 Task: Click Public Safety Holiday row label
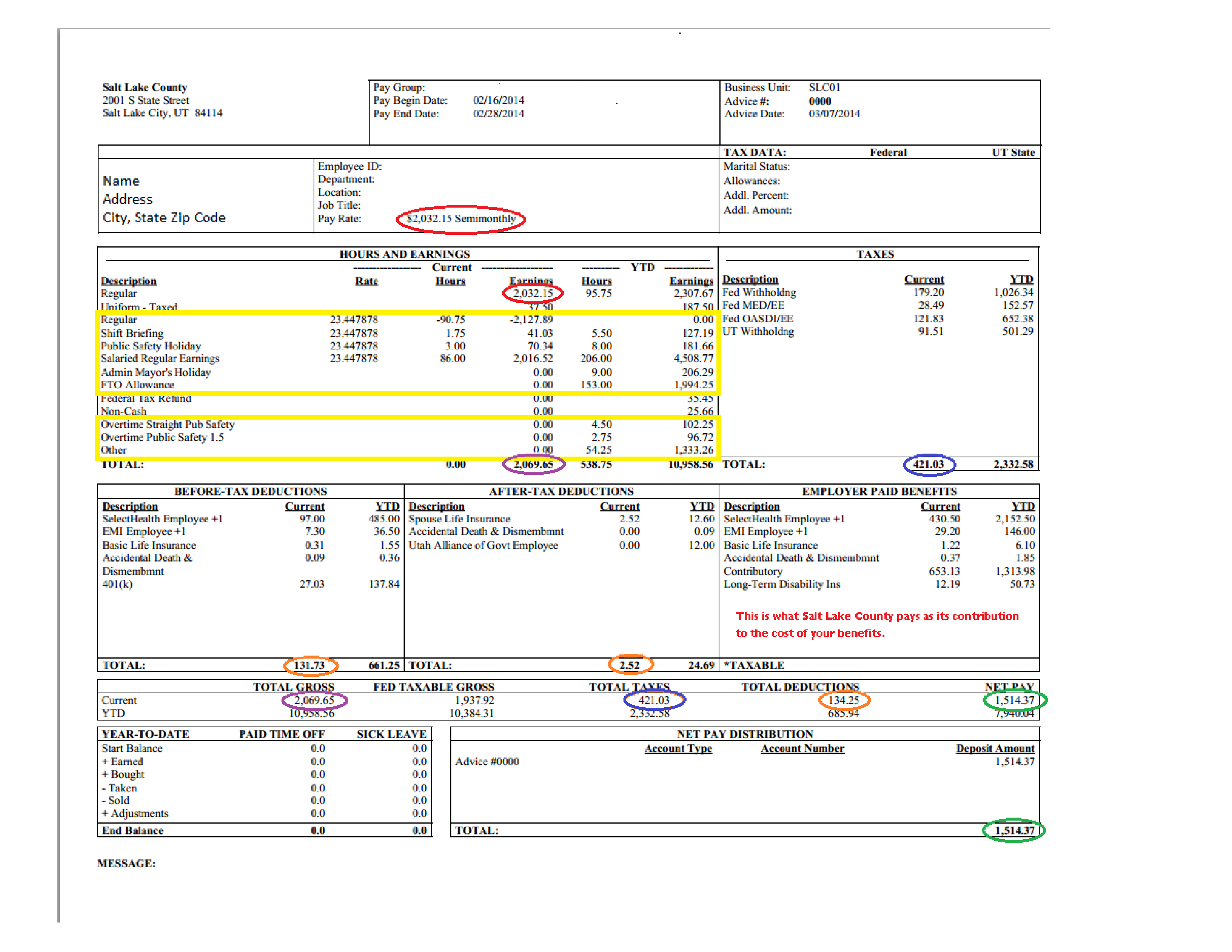tap(150, 346)
